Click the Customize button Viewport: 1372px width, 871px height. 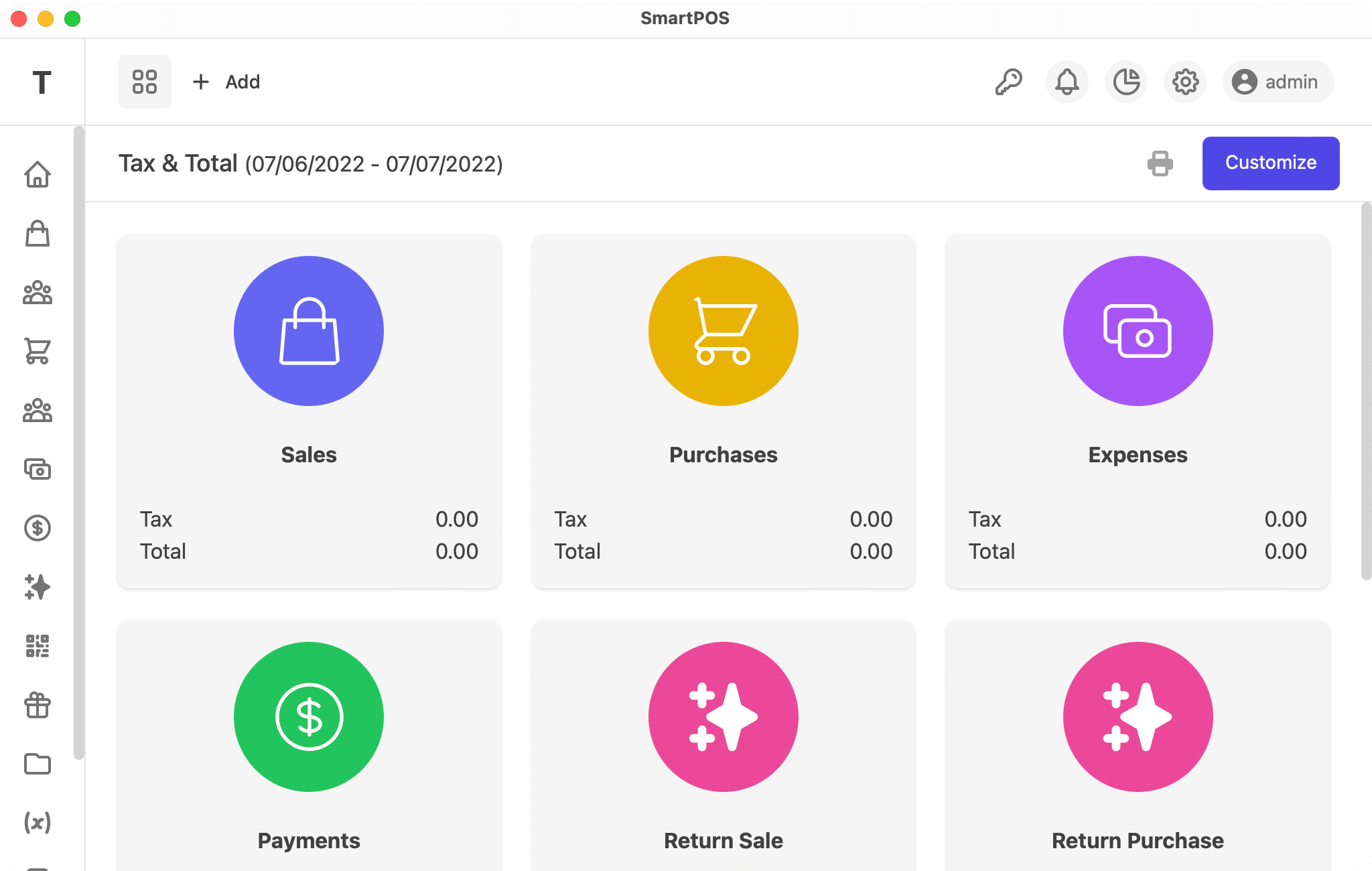[1270, 163]
